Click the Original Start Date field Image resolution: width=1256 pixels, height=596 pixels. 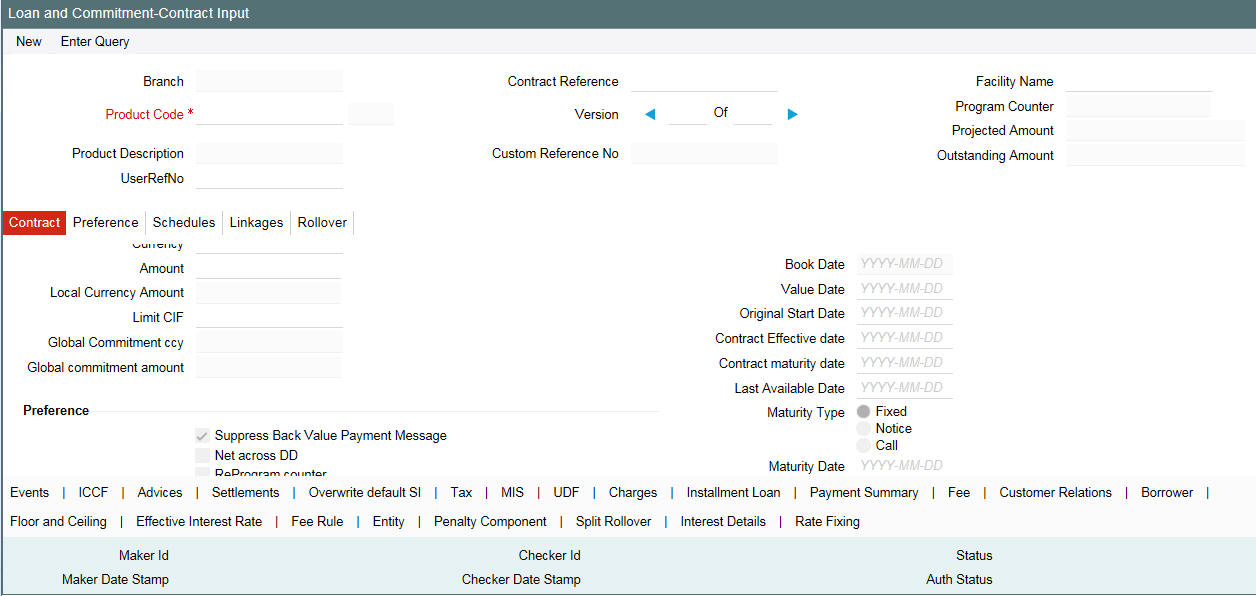904,313
